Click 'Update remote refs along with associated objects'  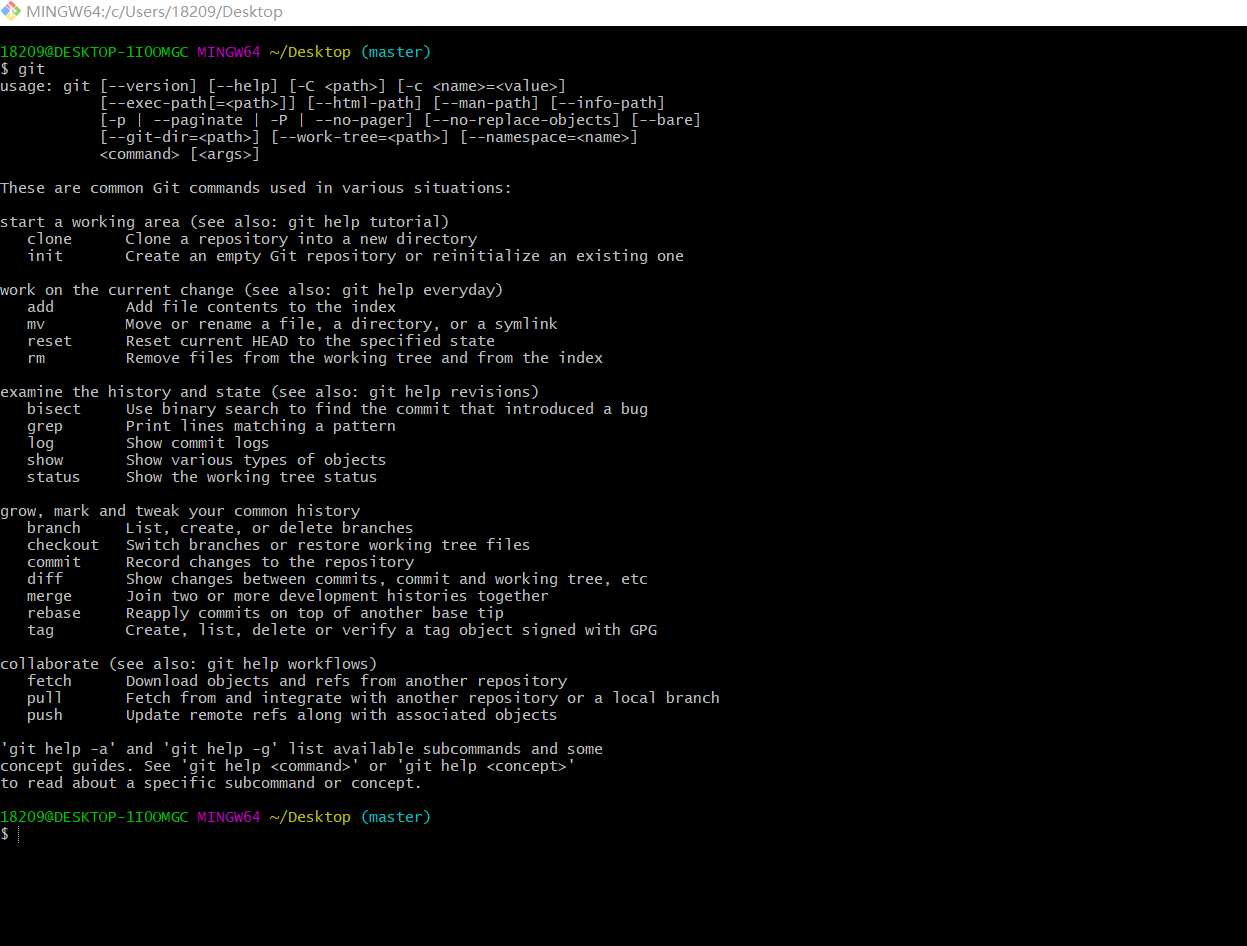[342, 715]
